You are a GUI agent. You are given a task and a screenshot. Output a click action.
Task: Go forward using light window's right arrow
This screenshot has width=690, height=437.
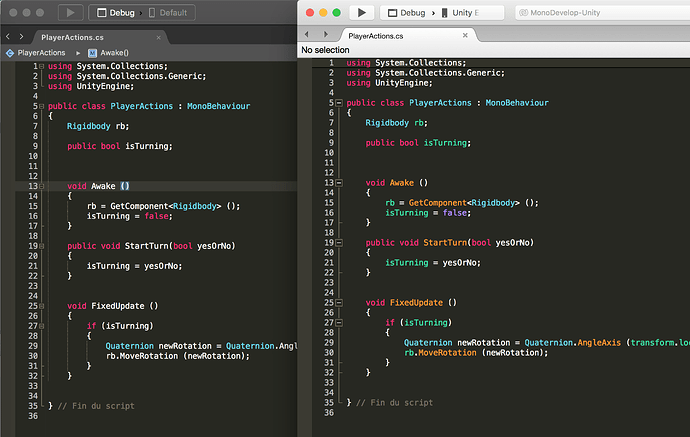tap(326, 34)
